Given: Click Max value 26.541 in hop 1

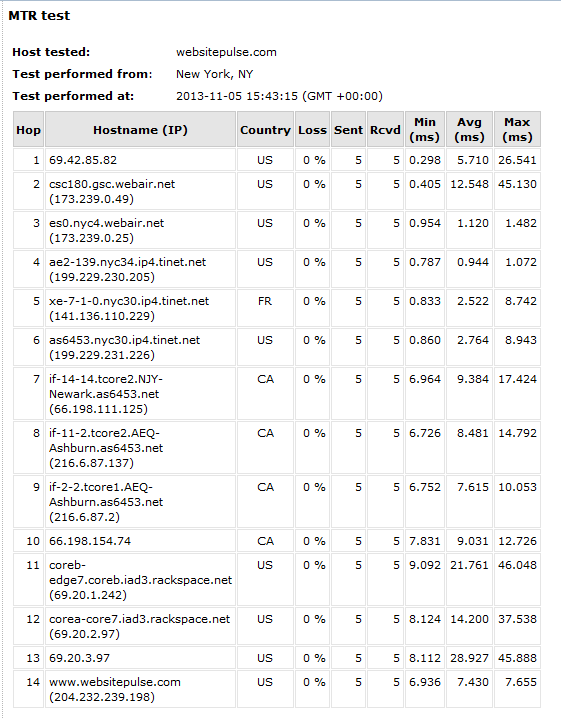Looking at the screenshot, I should (x=517, y=160).
